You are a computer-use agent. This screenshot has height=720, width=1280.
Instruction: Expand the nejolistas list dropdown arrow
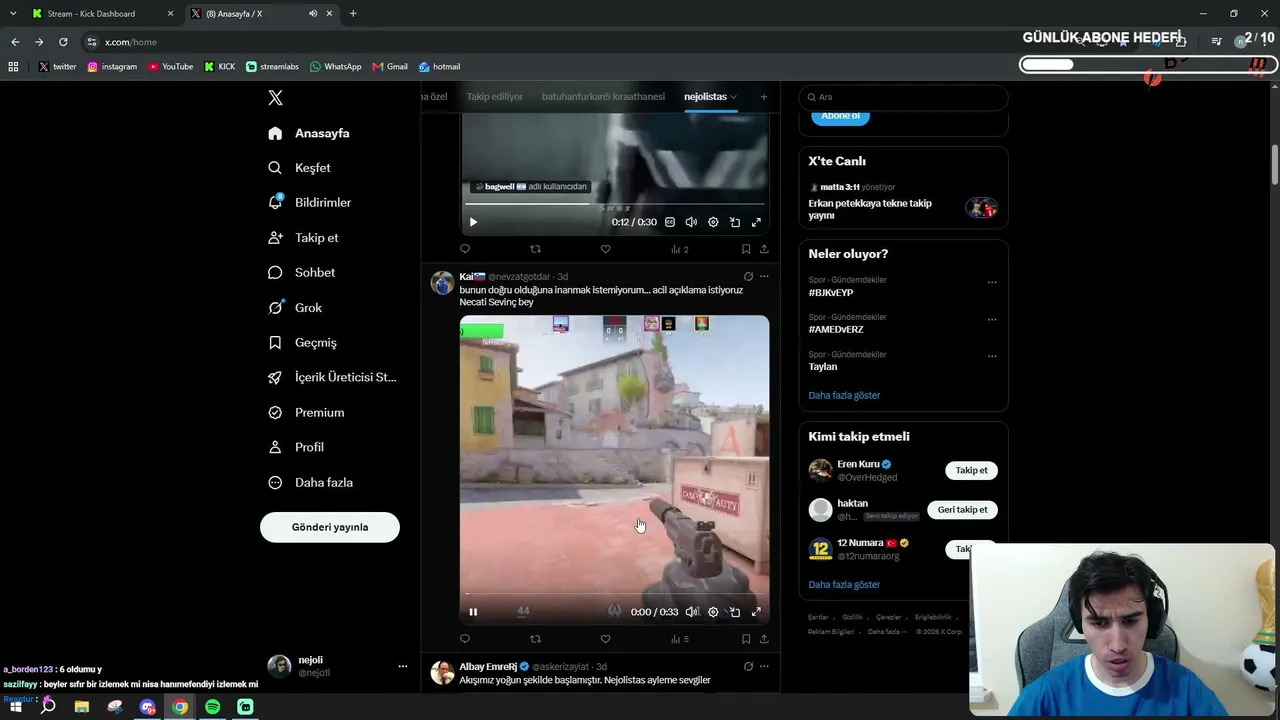pyautogui.click(x=733, y=97)
